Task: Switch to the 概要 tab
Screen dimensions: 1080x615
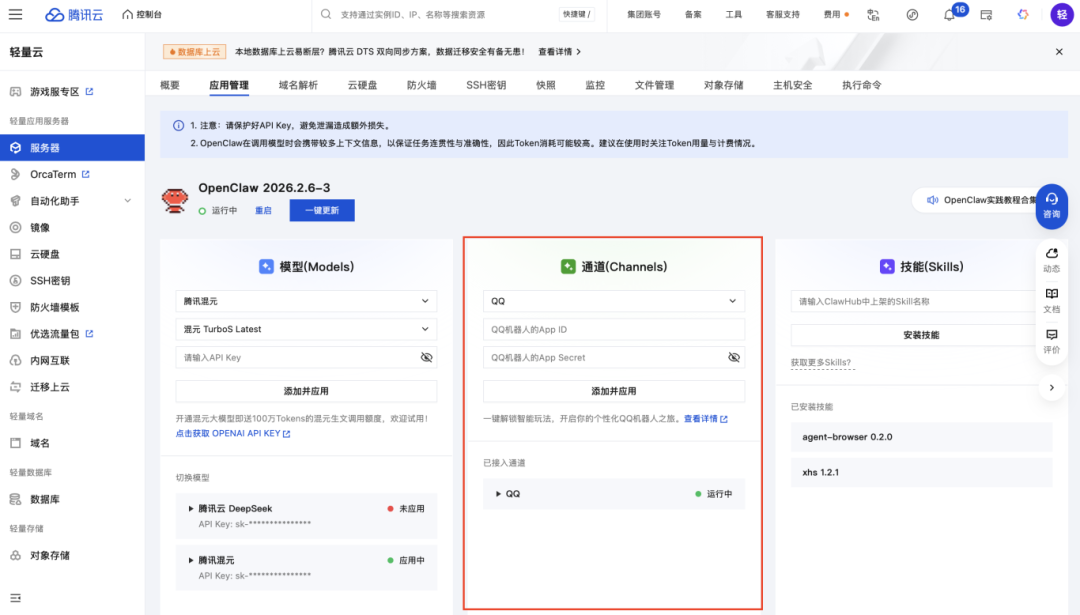Action: coord(169,85)
